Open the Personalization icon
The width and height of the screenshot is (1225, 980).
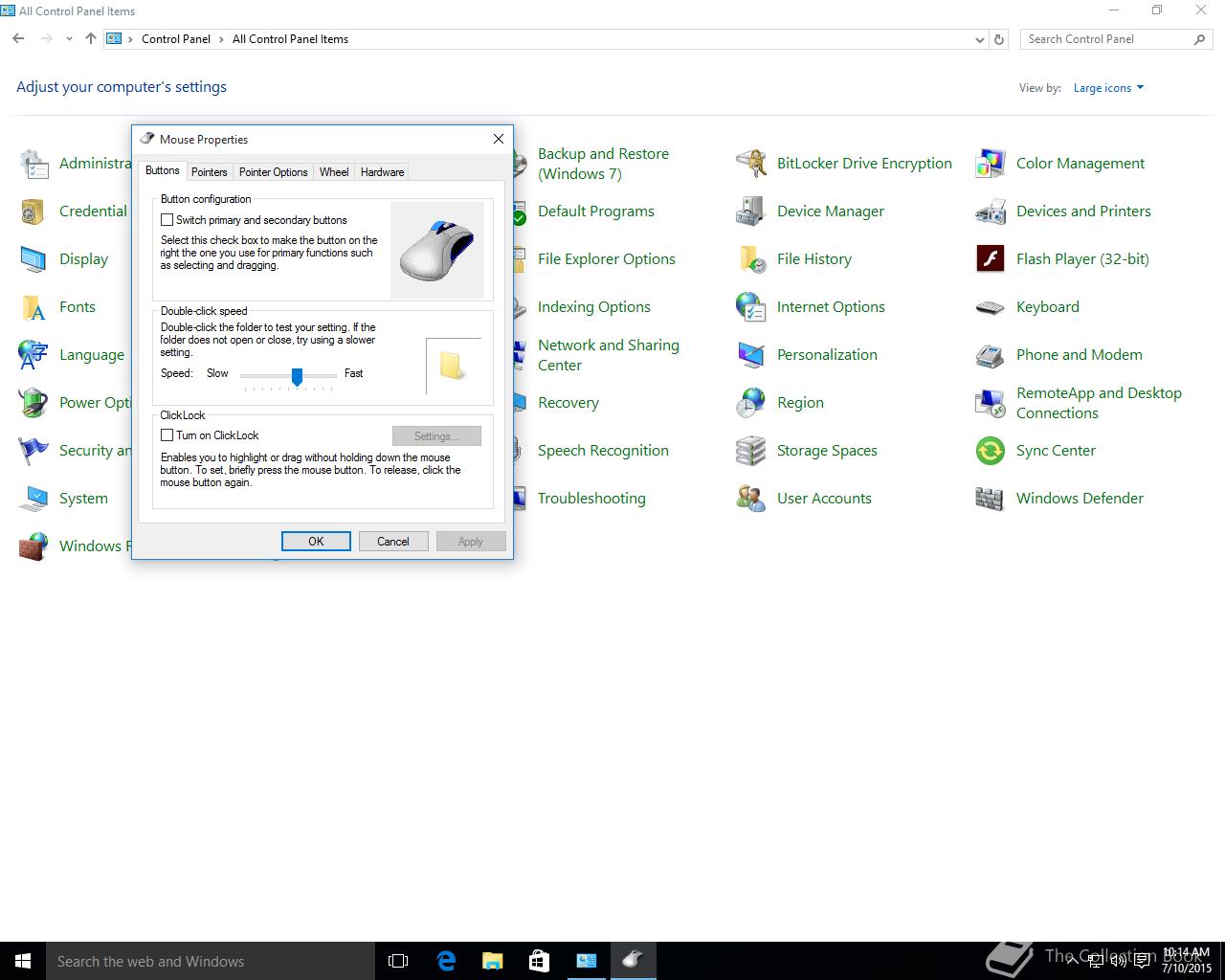tap(751, 355)
